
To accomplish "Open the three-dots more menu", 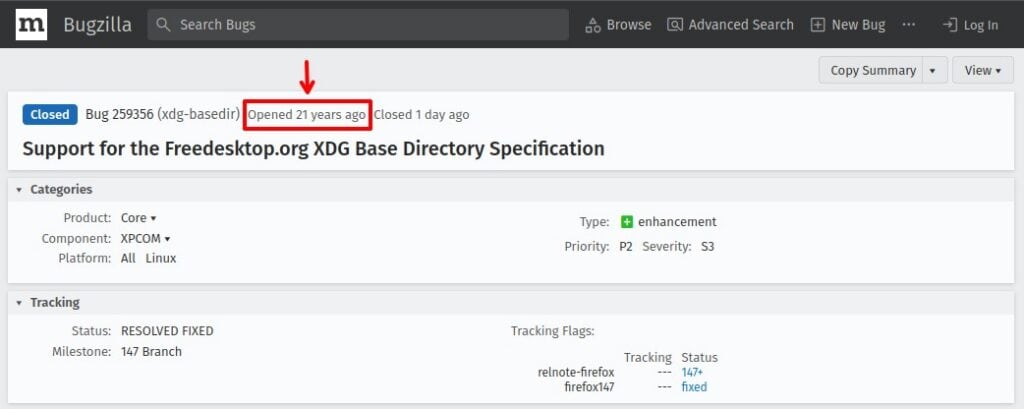I will click(x=908, y=24).
